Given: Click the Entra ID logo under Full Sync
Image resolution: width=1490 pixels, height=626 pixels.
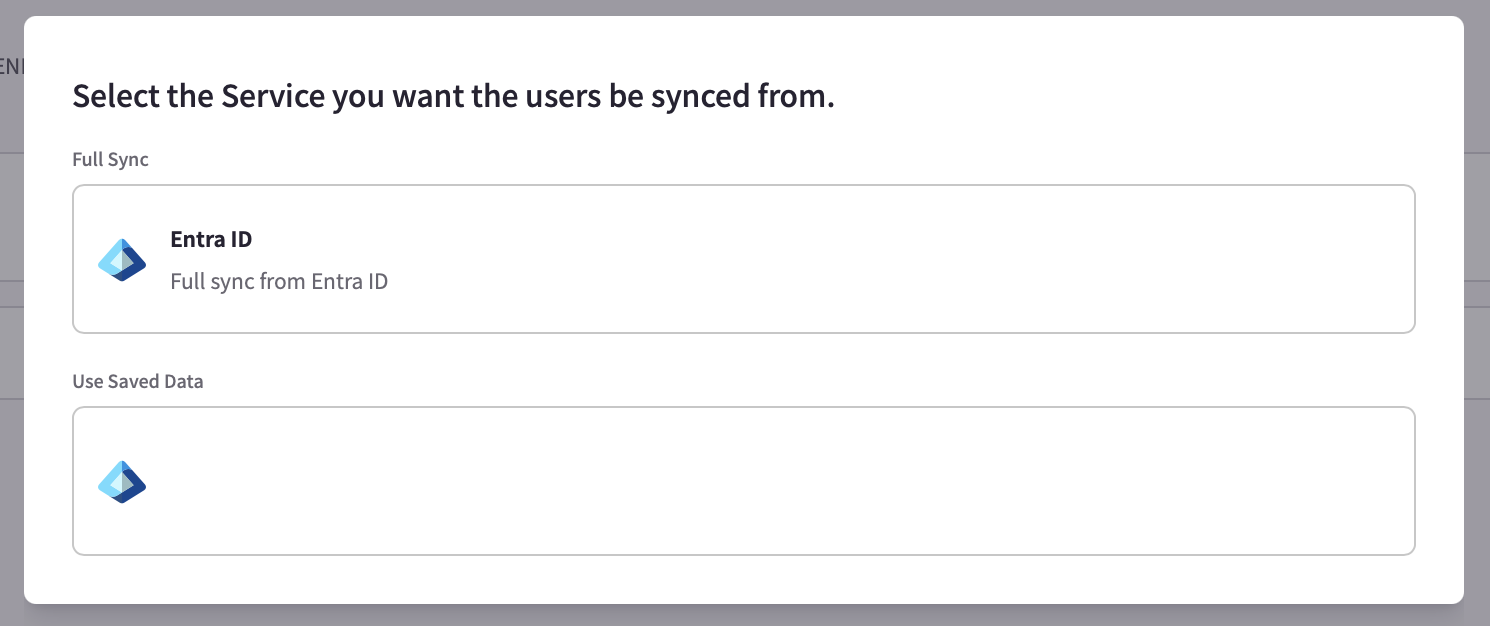Looking at the screenshot, I should tap(122, 260).
